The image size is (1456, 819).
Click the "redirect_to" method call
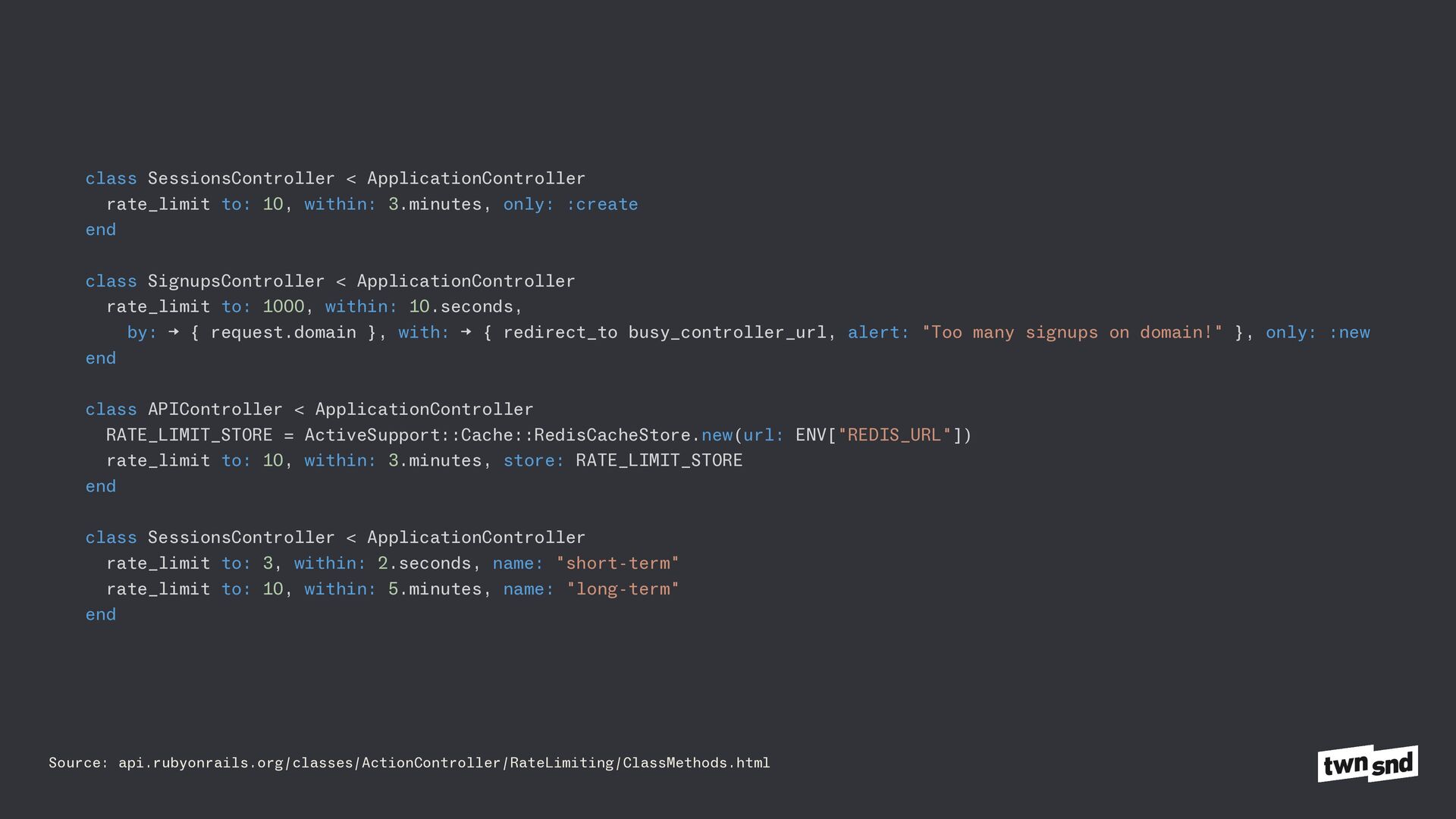pos(560,333)
